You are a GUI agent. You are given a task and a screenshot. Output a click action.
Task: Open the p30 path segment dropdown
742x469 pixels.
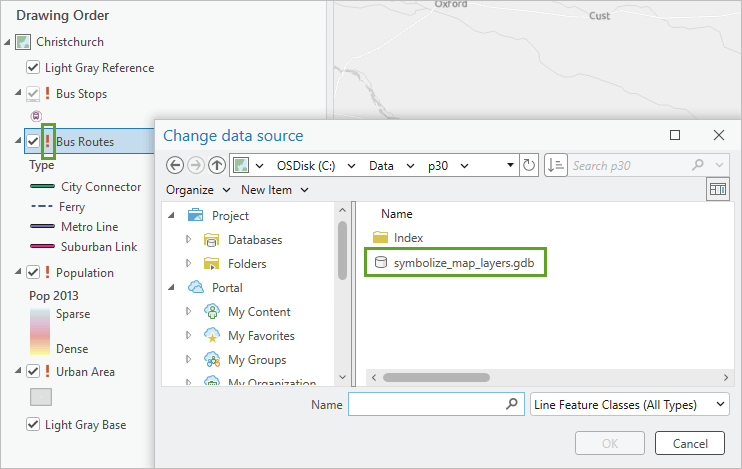point(464,166)
